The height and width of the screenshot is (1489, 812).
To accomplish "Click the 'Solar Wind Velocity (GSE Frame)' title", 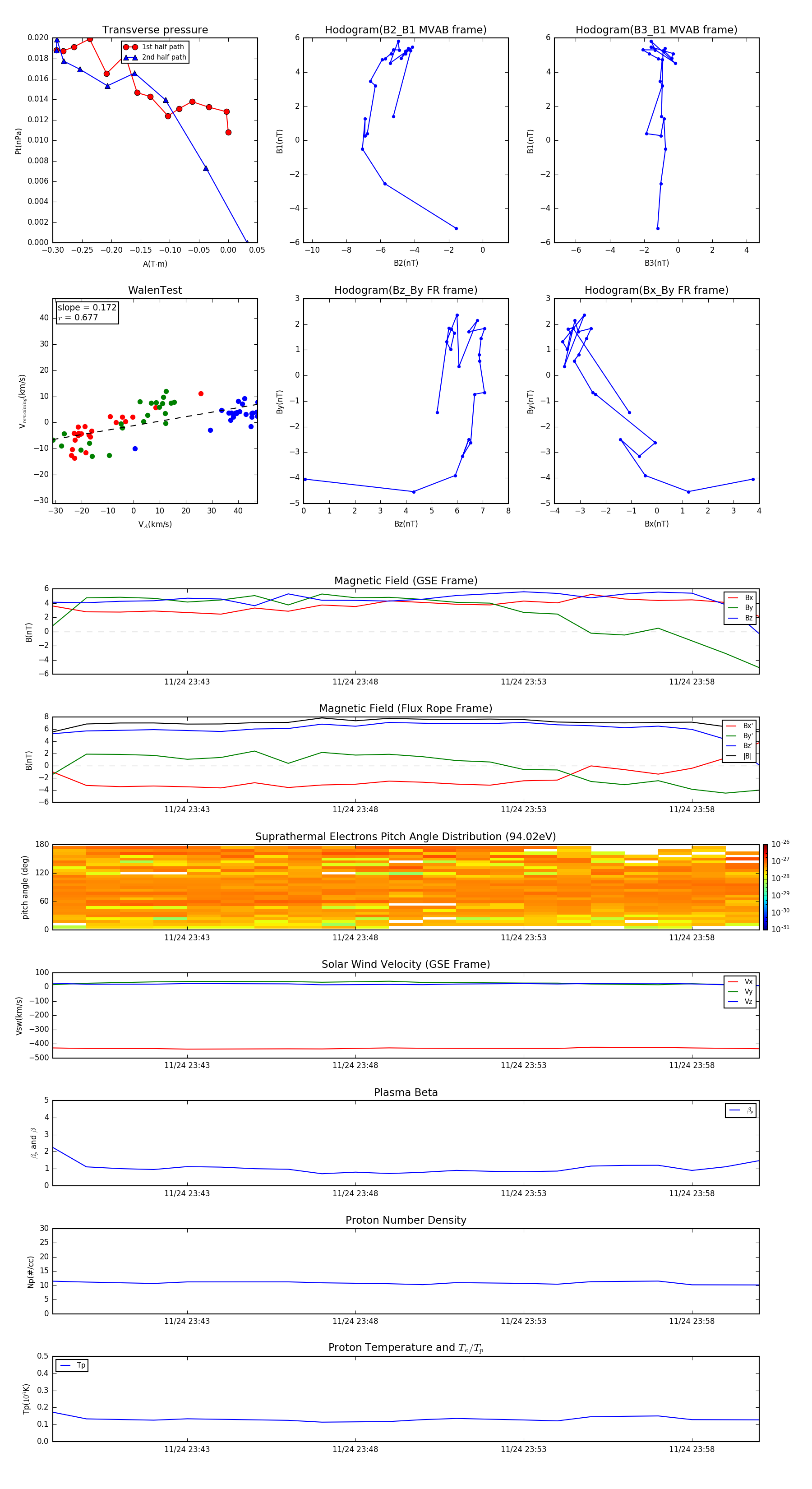I will (406, 964).
